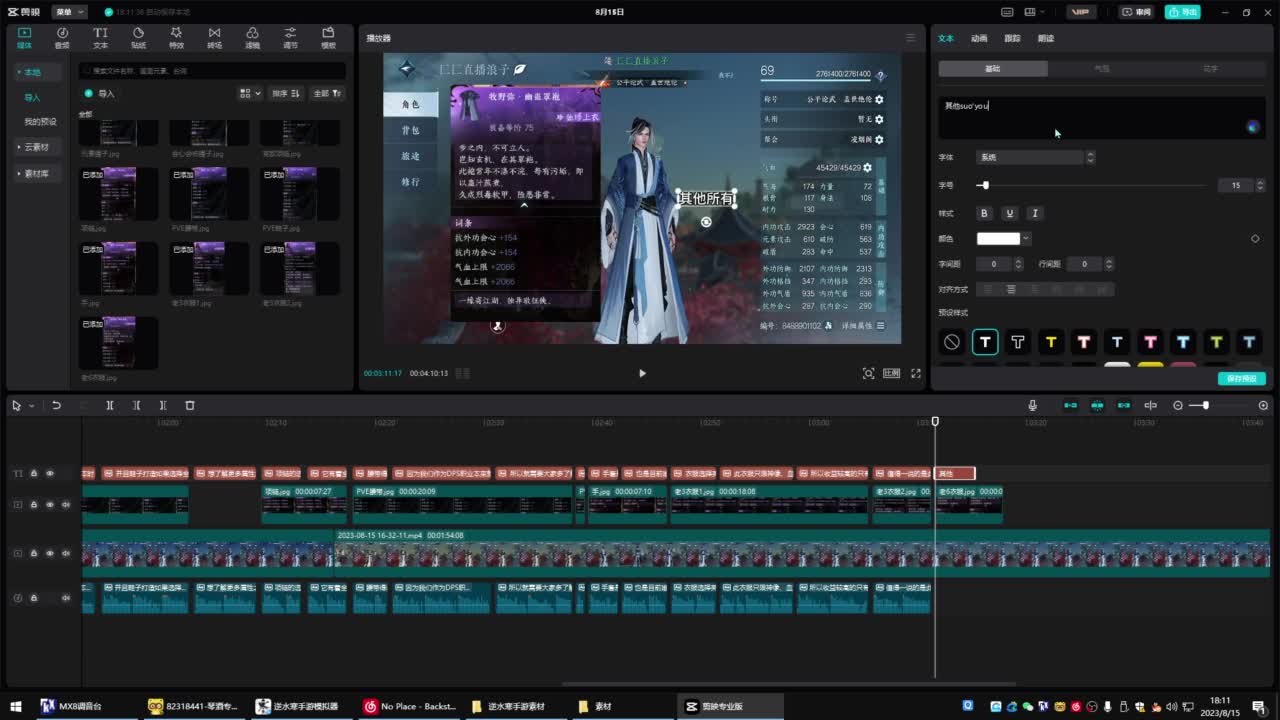The width and height of the screenshot is (1280, 720).
Task: Click the trim-right tool in timeline toolbar
Action: (163, 405)
